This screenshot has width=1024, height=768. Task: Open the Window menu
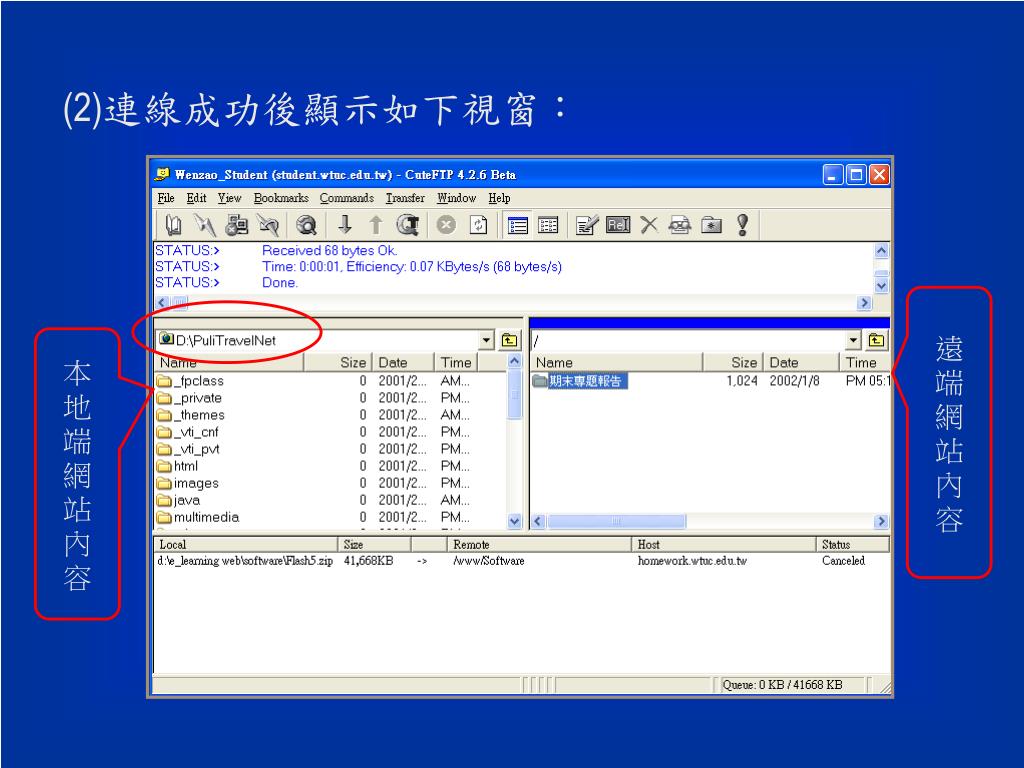click(456, 198)
